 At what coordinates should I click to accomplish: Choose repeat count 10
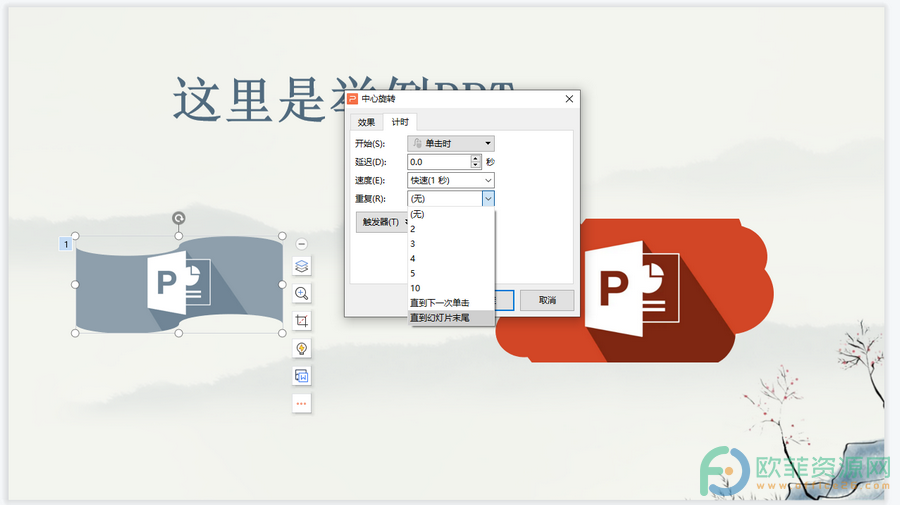(x=451, y=288)
